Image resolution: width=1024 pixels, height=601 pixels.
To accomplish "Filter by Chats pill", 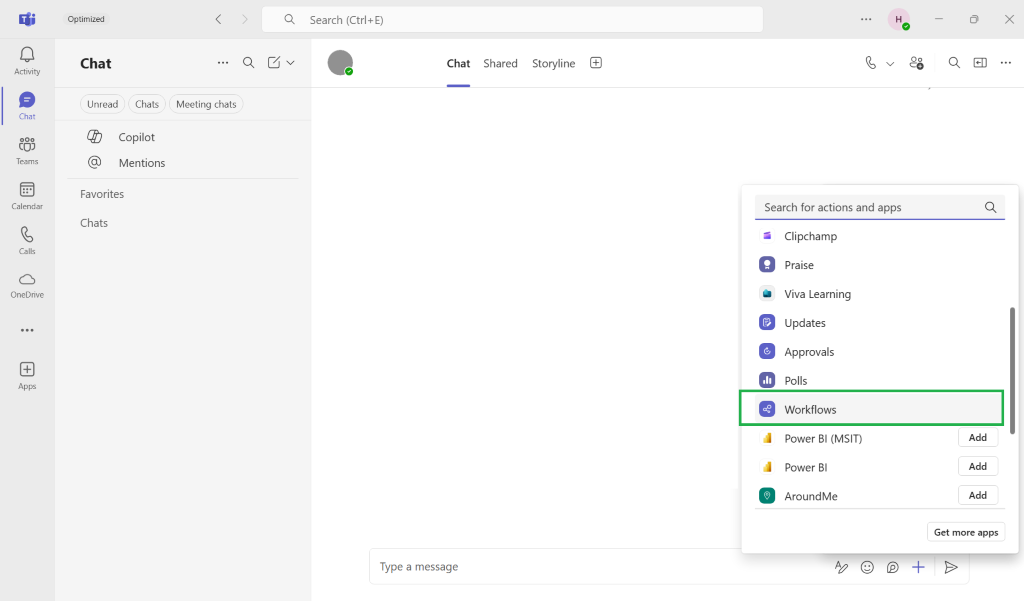I will pyautogui.click(x=147, y=104).
